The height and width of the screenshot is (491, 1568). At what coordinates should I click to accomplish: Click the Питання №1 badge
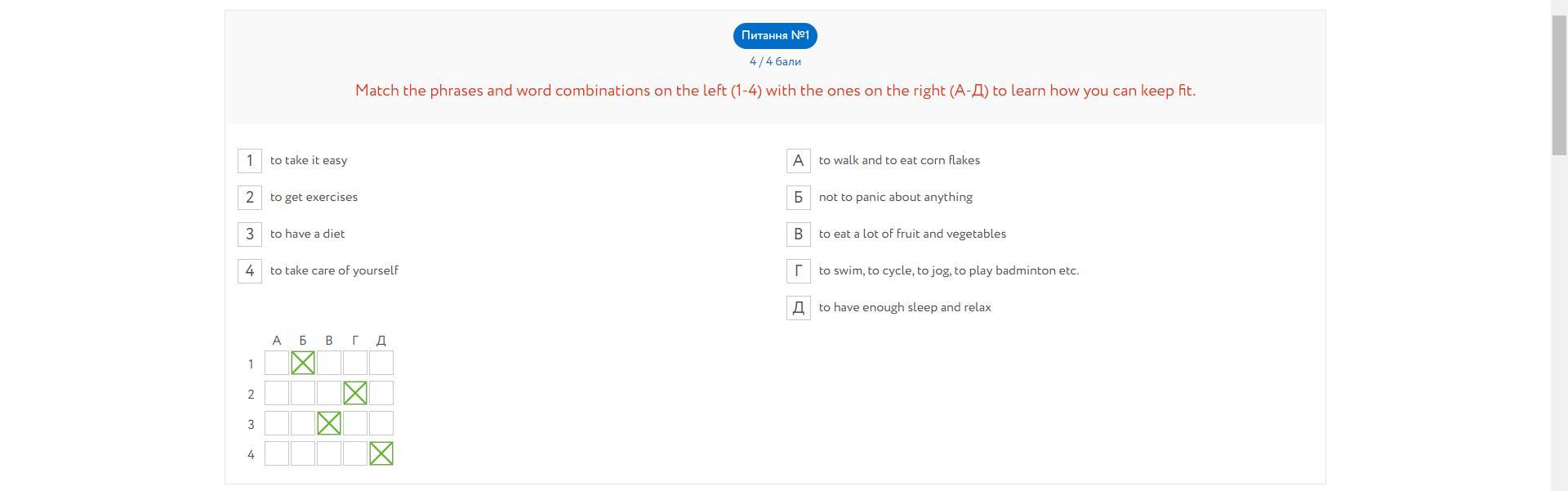click(775, 36)
